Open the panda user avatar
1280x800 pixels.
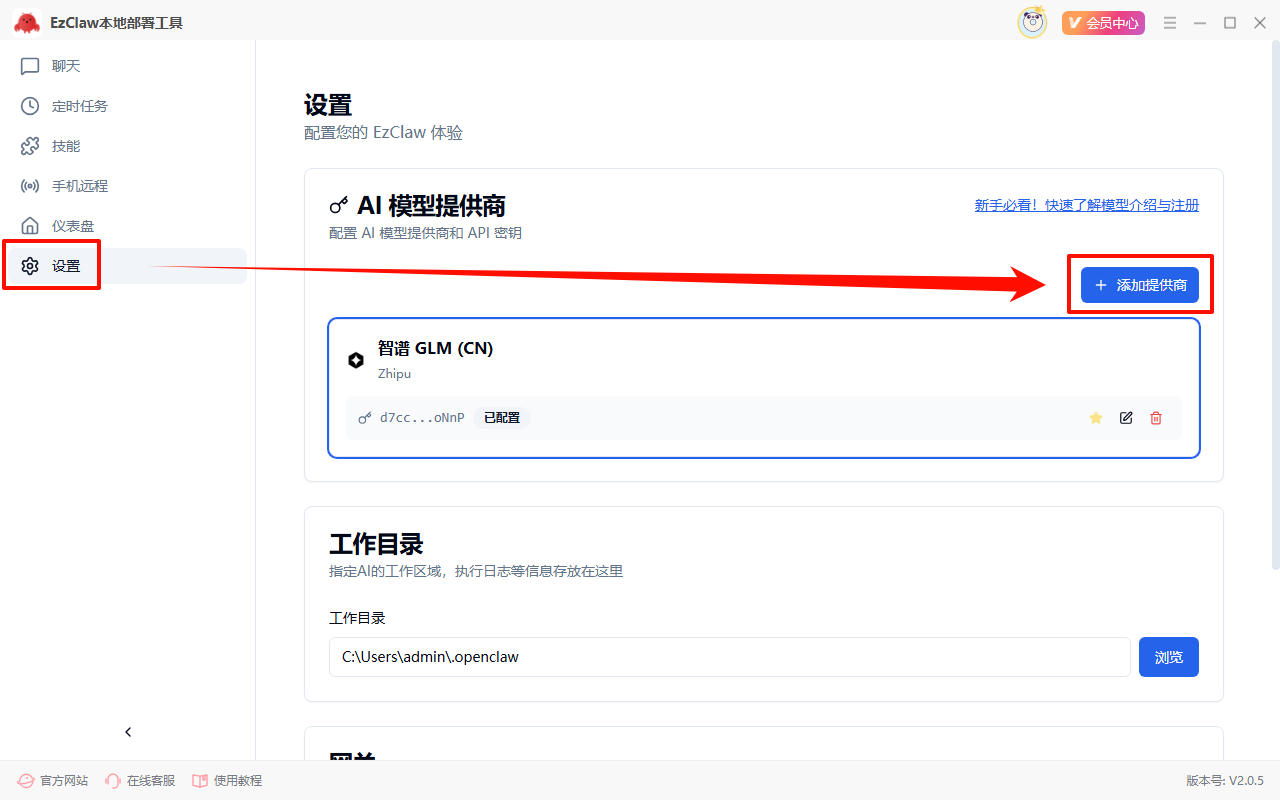tap(1032, 22)
